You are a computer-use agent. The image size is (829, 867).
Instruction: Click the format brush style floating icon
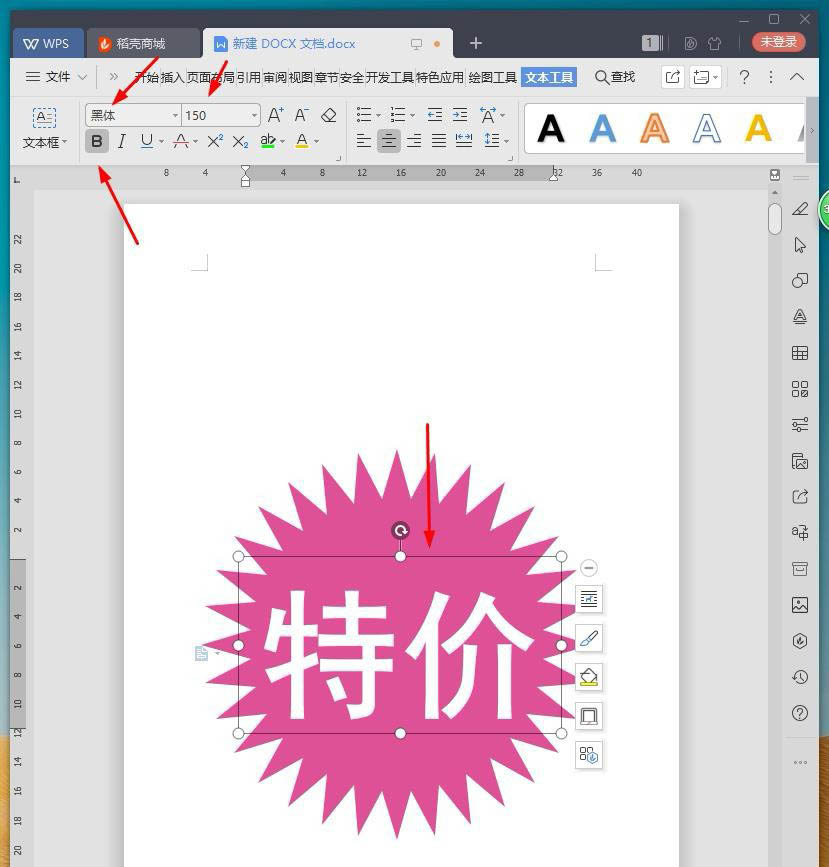589,638
